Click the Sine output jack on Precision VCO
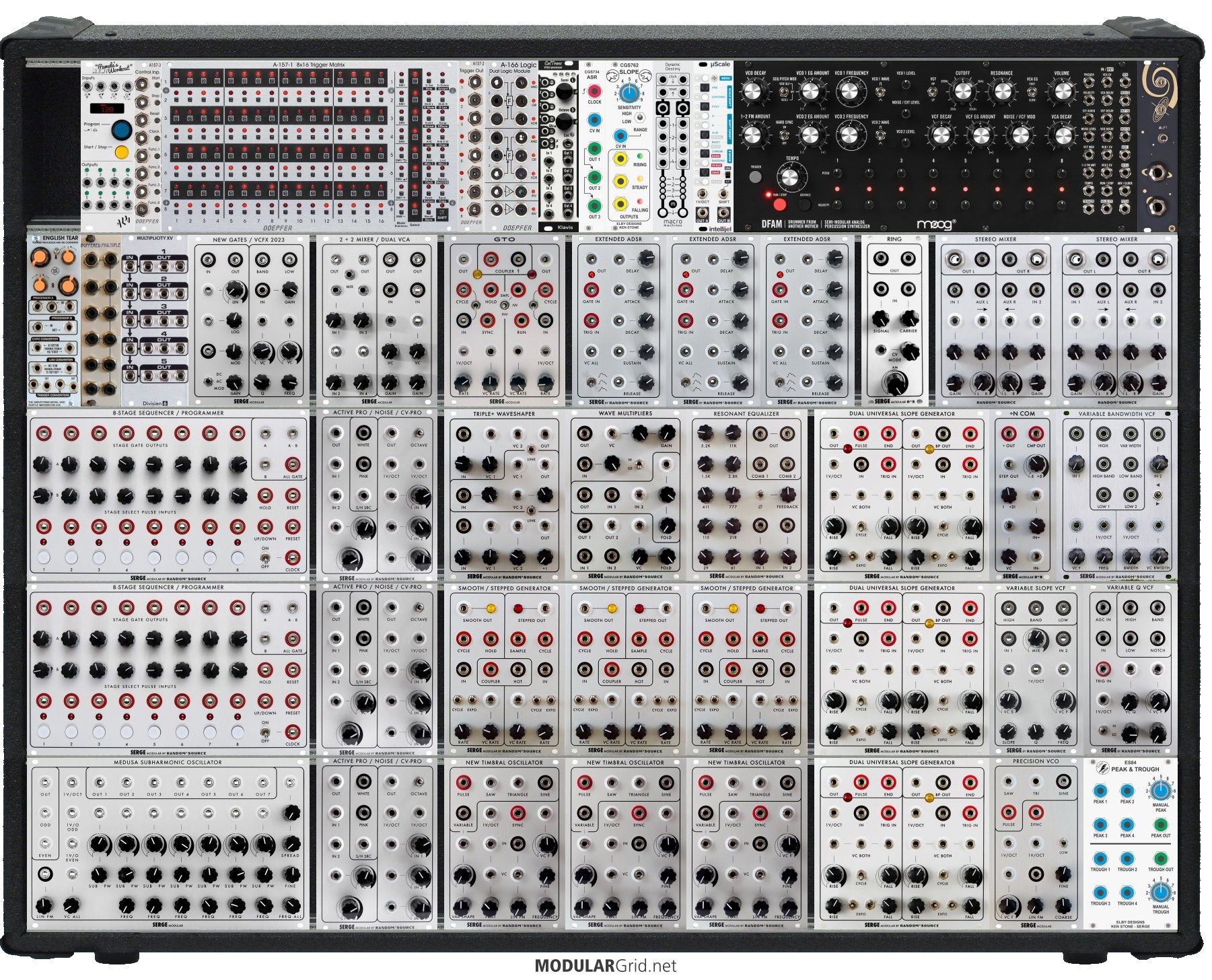1212x980 pixels. (x=1063, y=782)
